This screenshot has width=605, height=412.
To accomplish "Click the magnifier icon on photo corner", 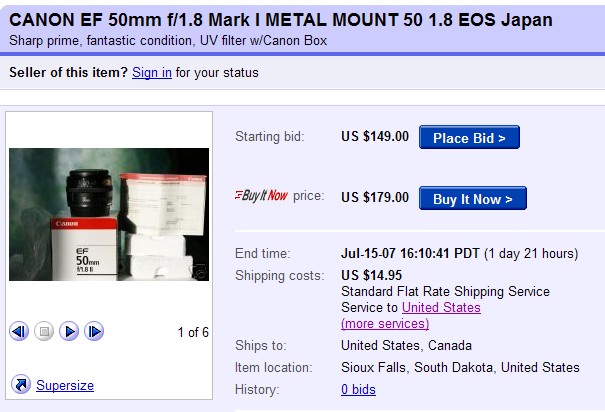I will pyautogui.click(x=200, y=270).
